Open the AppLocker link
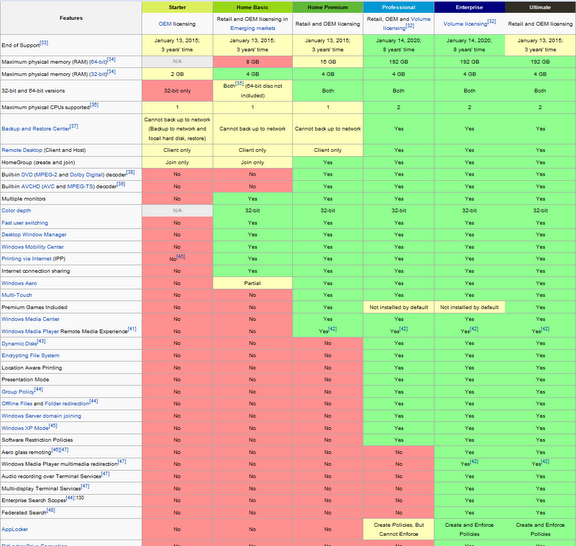The width and height of the screenshot is (576, 546). click(x=15, y=529)
